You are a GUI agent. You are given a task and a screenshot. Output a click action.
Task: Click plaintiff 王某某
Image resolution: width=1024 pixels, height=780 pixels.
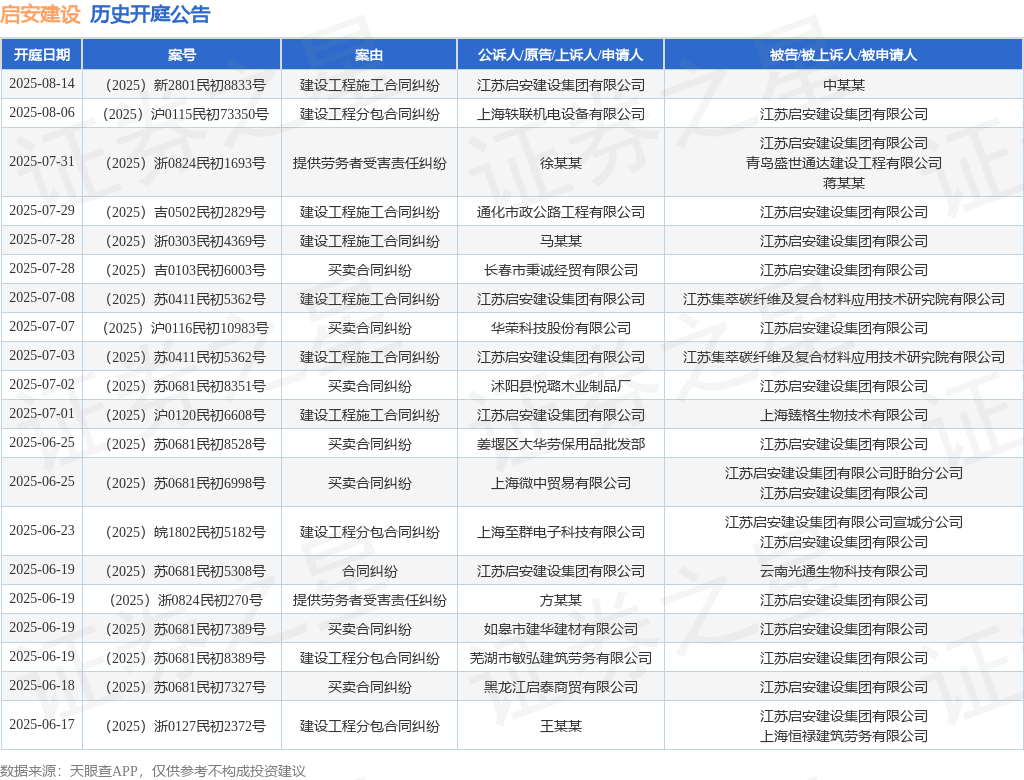(x=561, y=726)
